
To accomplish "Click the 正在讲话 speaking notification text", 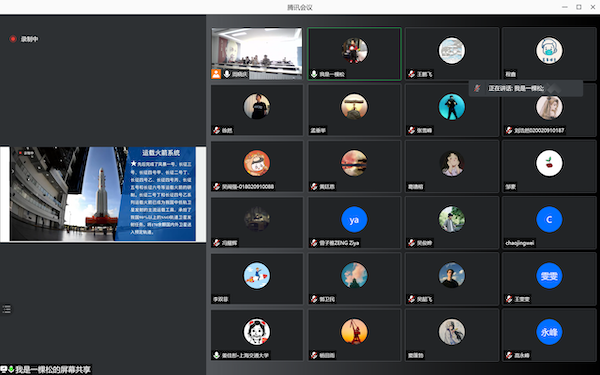I will point(516,88).
